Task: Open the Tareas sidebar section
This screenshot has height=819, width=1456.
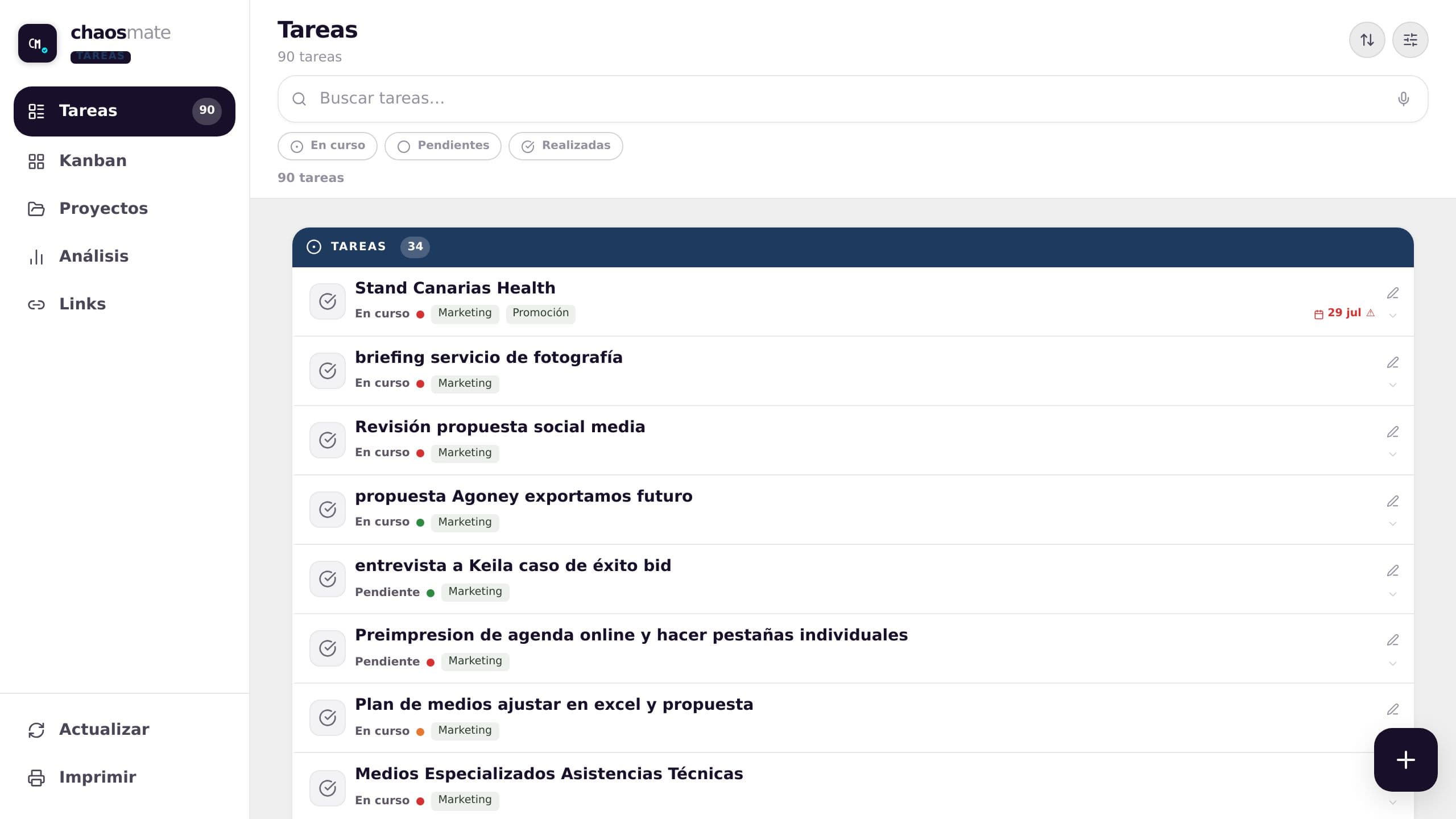Action: point(125,111)
